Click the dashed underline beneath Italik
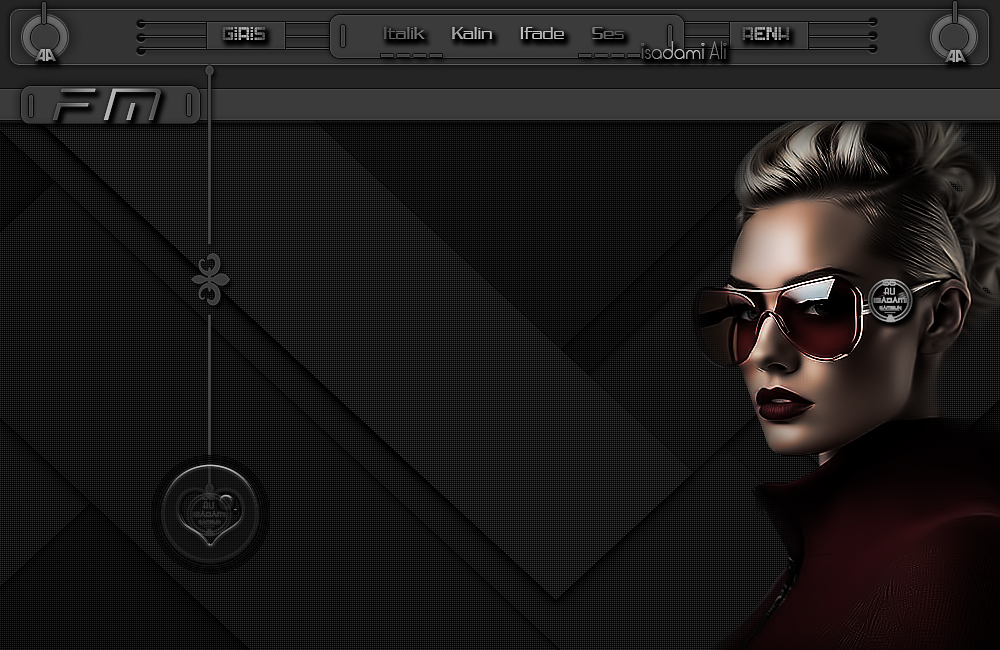Screen dimensions: 1000x650 coord(411,55)
